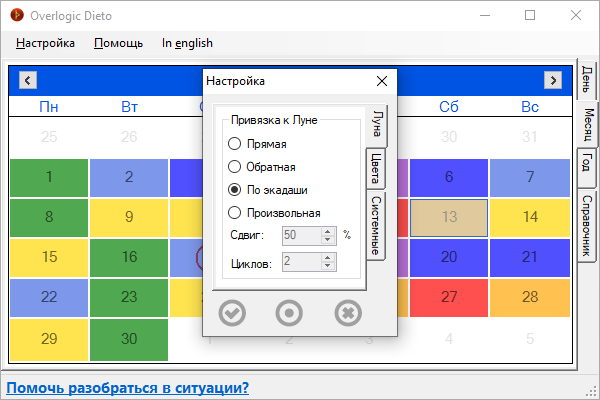Decrease the Сдвиг value with down arrow
Viewport: 600px width, 400px height.
click(328, 240)
